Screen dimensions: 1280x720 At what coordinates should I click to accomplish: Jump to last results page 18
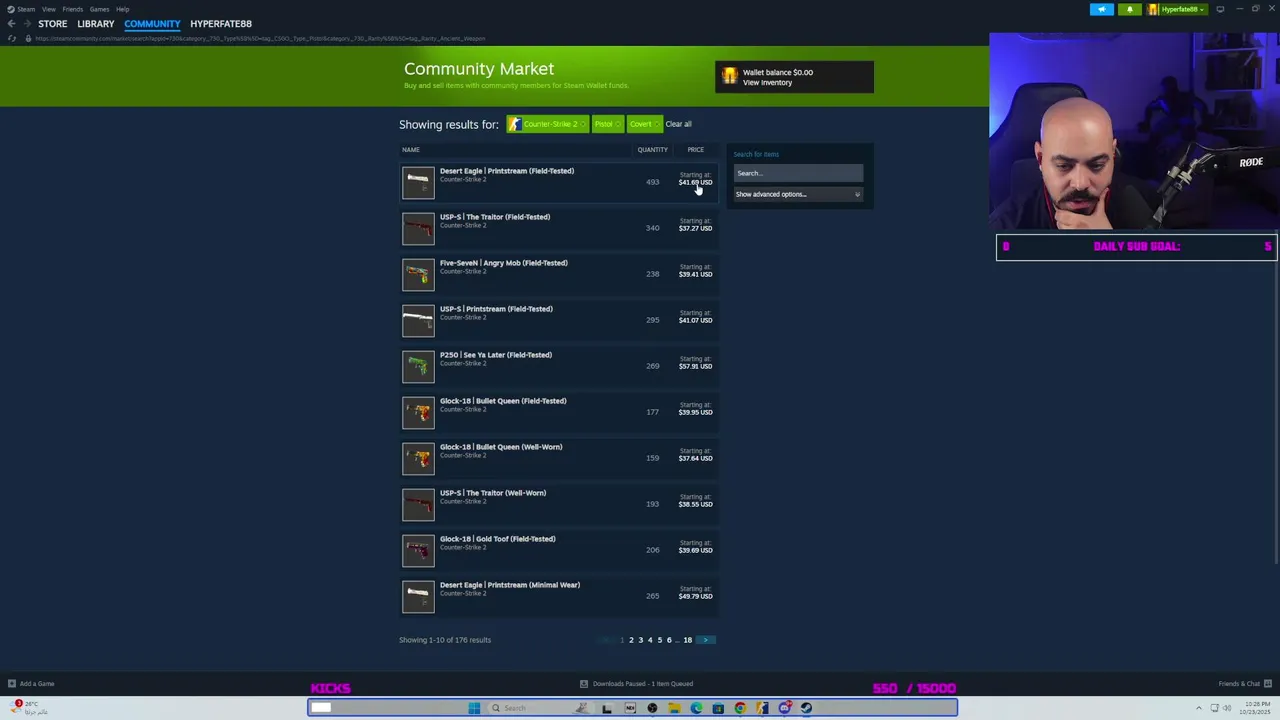[x=687, y=640]
